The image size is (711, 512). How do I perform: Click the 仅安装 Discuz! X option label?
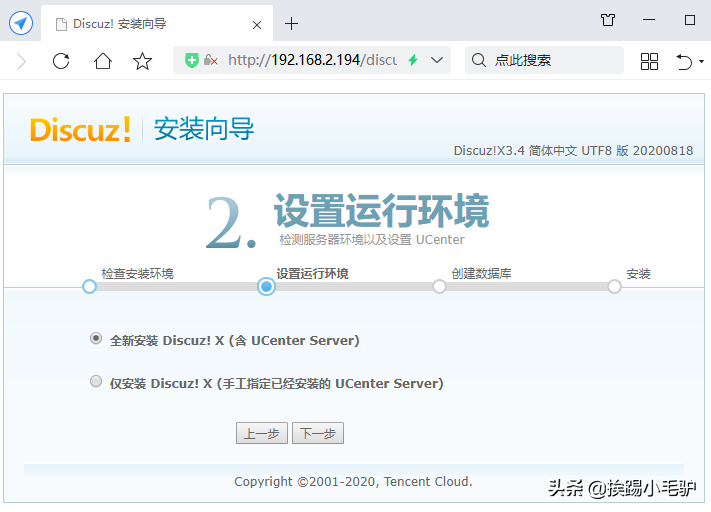tap(277, 384)
